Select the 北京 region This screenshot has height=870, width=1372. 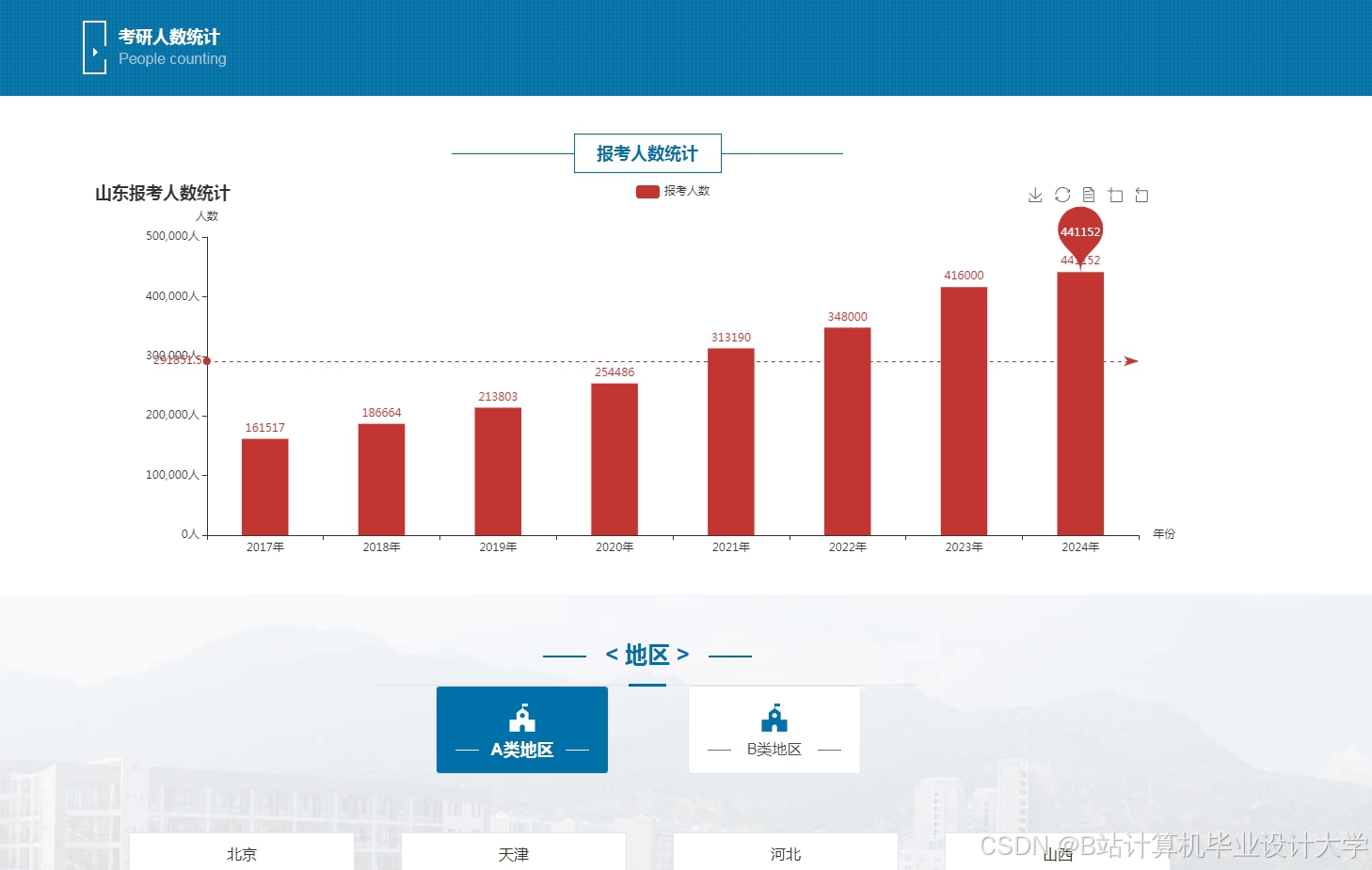pos(241,854)
